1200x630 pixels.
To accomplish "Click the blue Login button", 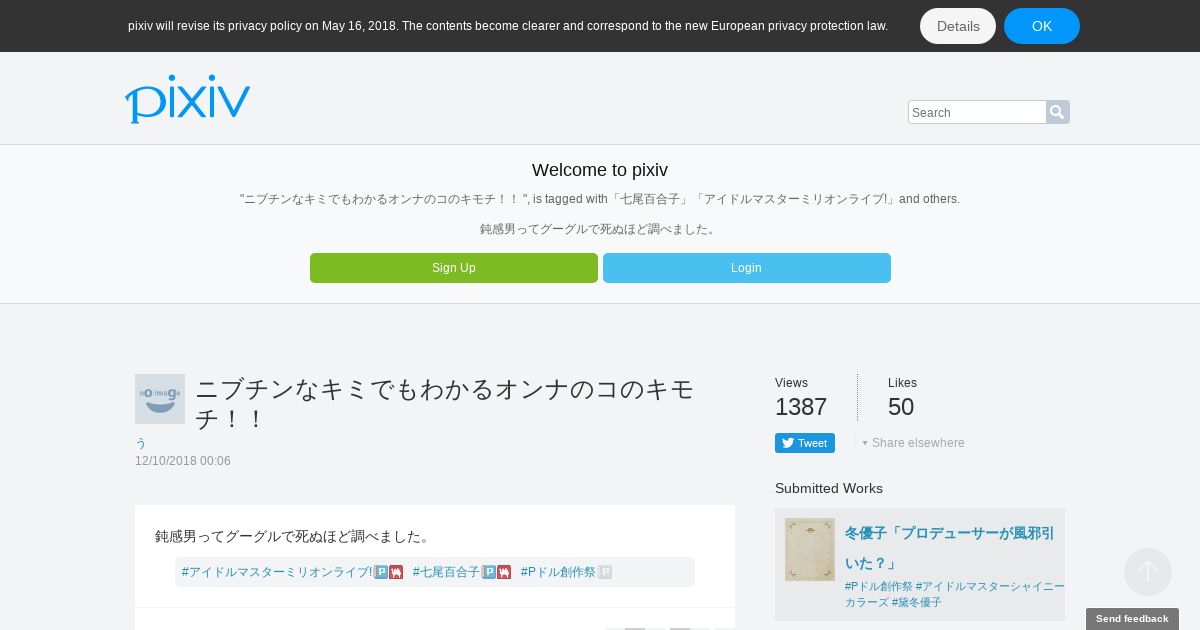I will (x=747, y=268).
